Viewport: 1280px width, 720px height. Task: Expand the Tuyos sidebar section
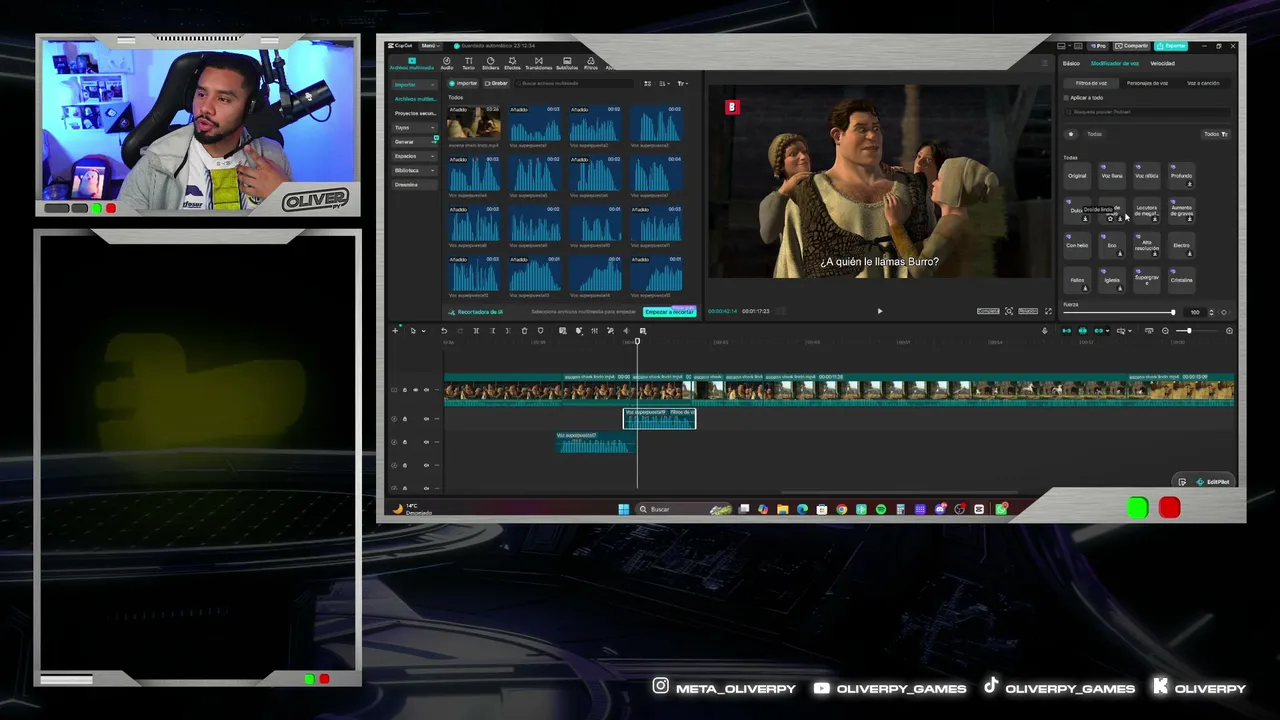(x=414, y=127)
